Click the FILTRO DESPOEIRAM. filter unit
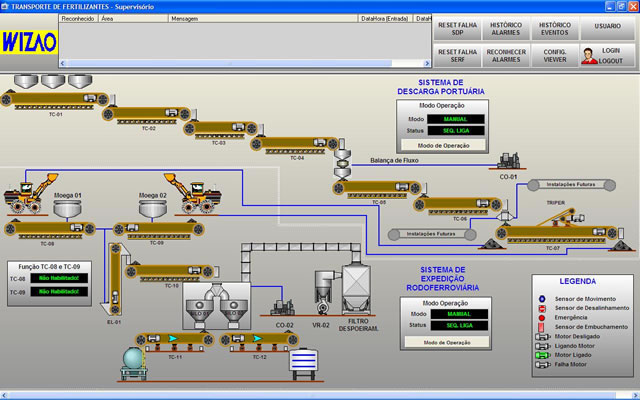 [356, 290]
